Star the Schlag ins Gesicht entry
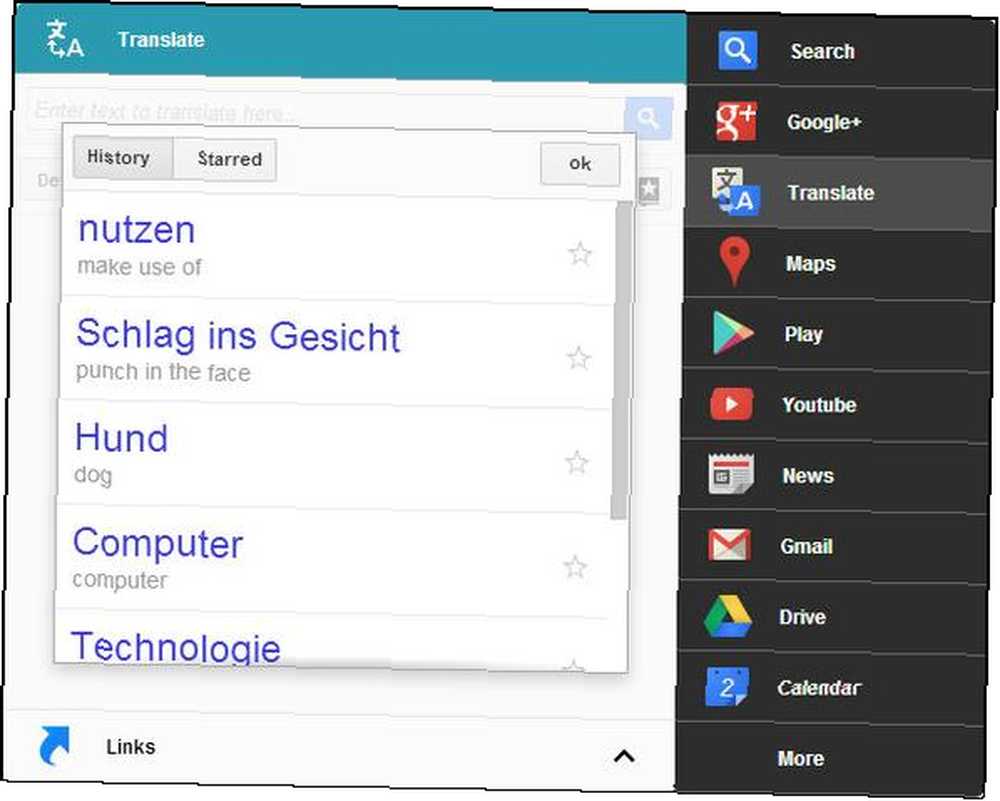The width and height of the screenshot is (1000, 801). tap(578, 358)
